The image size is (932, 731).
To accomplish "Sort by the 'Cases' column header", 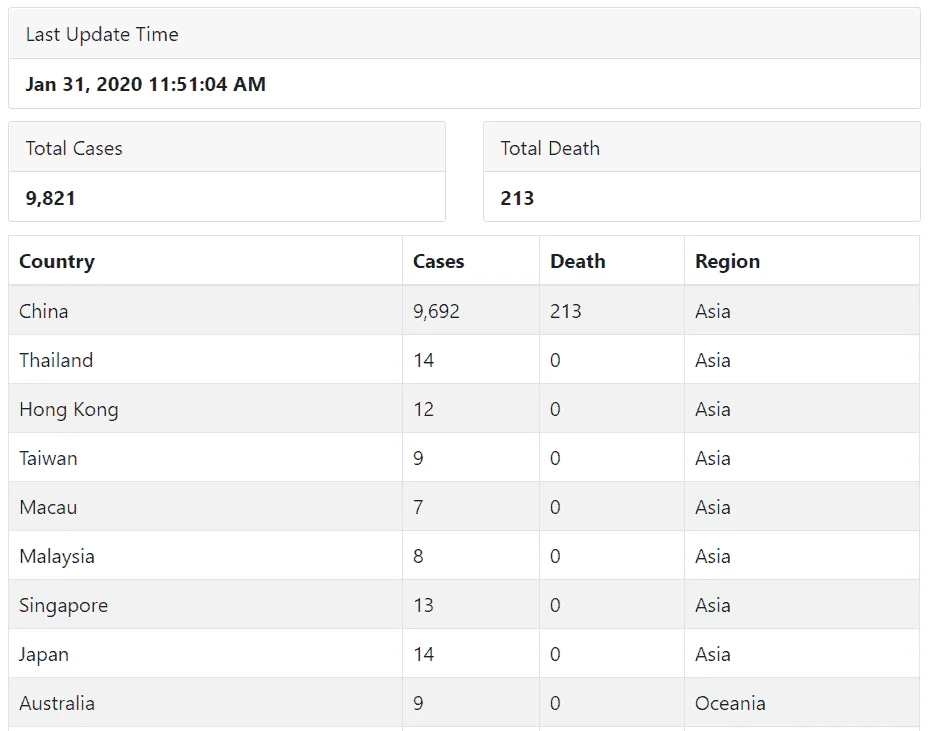I will pos(471,261).
